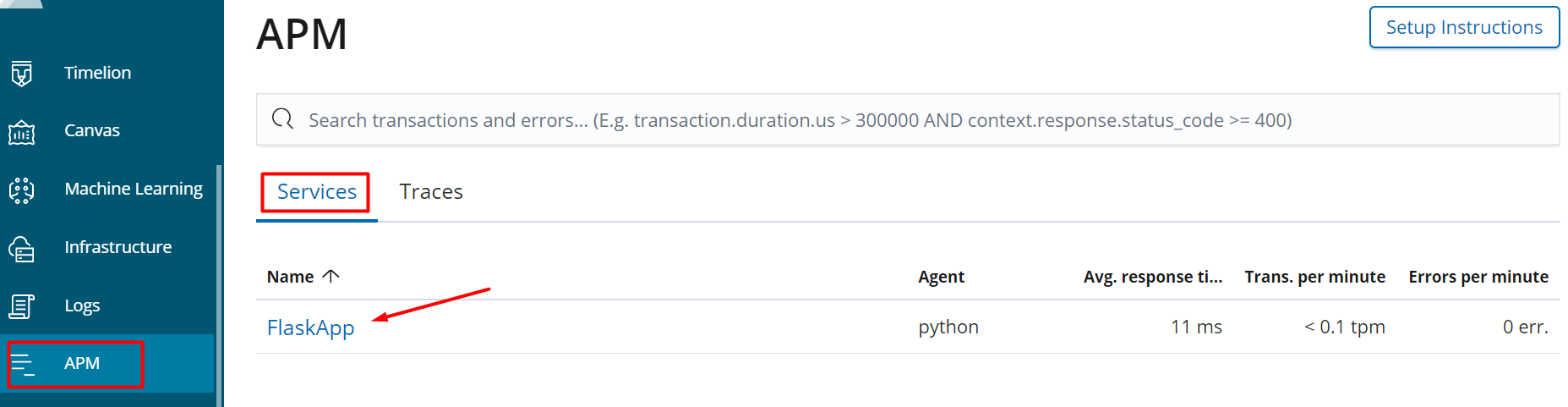Go to Machine Learning label in sidebar

pyautogui.click(x=134, y=189)
